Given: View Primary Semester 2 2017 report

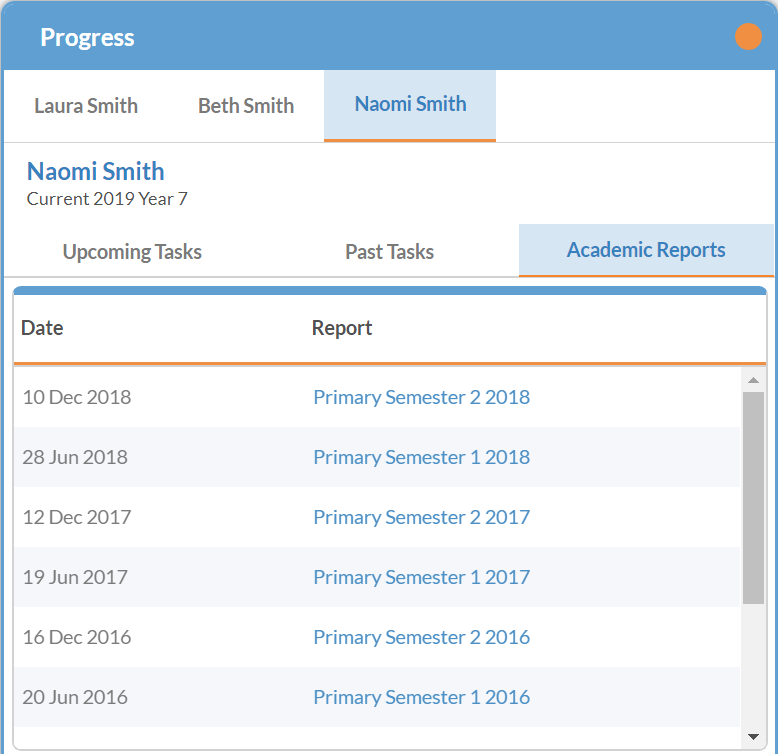Looking at the screenshot, I should coord(421,517).
